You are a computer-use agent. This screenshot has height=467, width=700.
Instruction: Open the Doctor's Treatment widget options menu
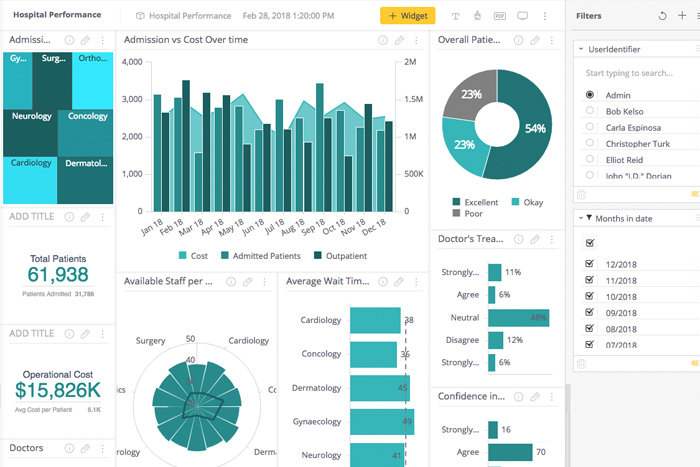(552, 239)
